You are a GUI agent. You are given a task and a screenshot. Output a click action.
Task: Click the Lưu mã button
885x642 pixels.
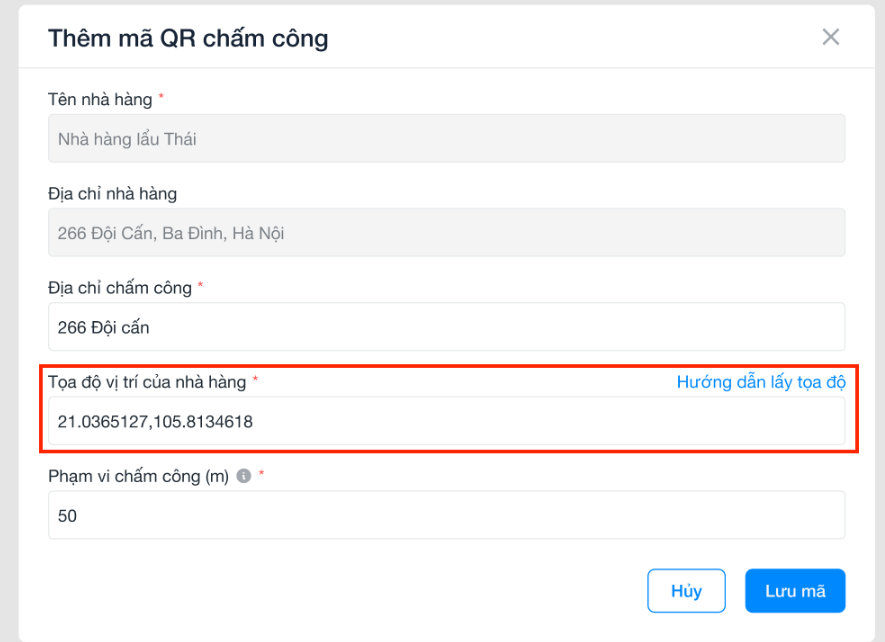click(x=795, y=591)
